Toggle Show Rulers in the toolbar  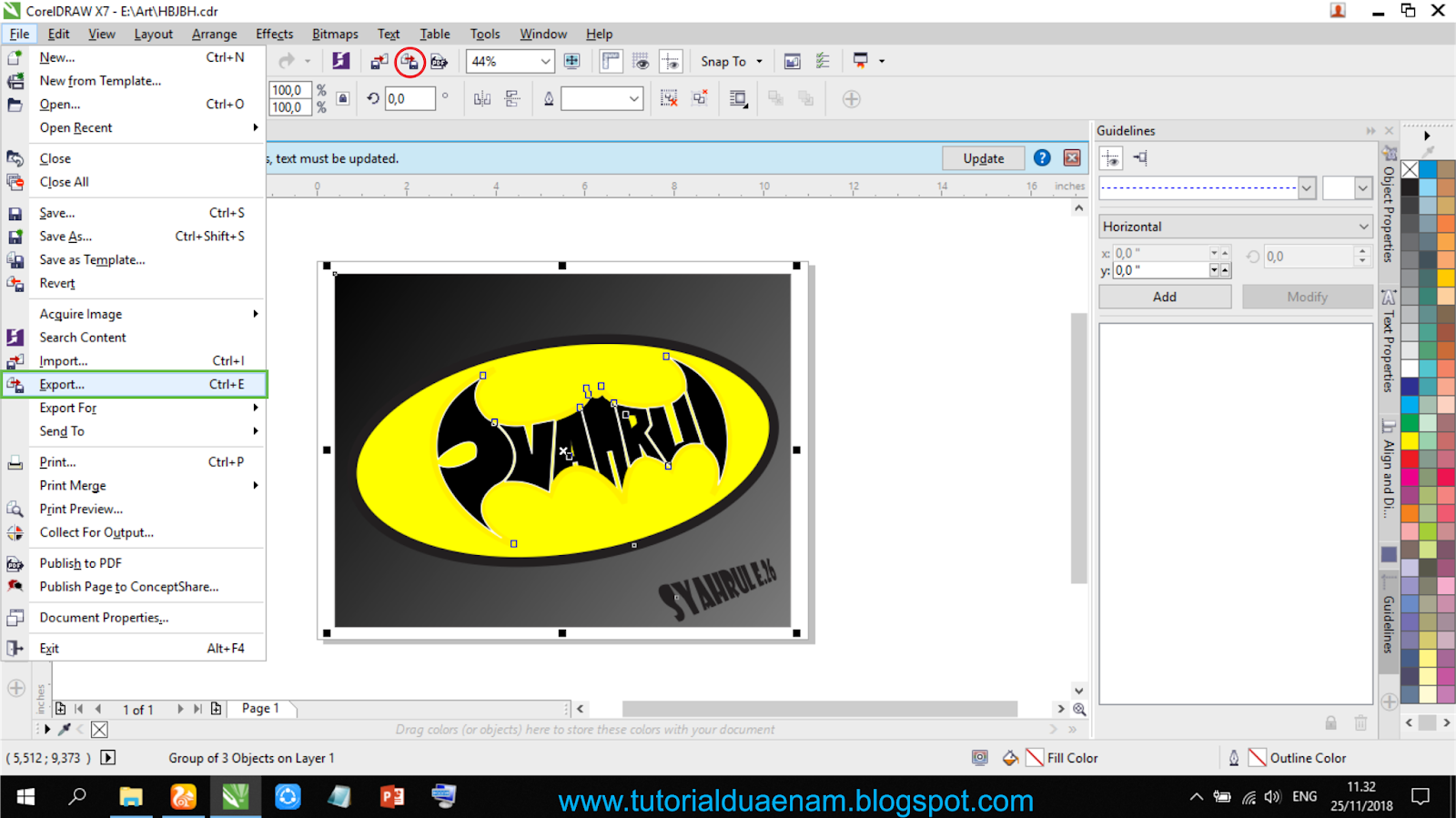(611, 61)
